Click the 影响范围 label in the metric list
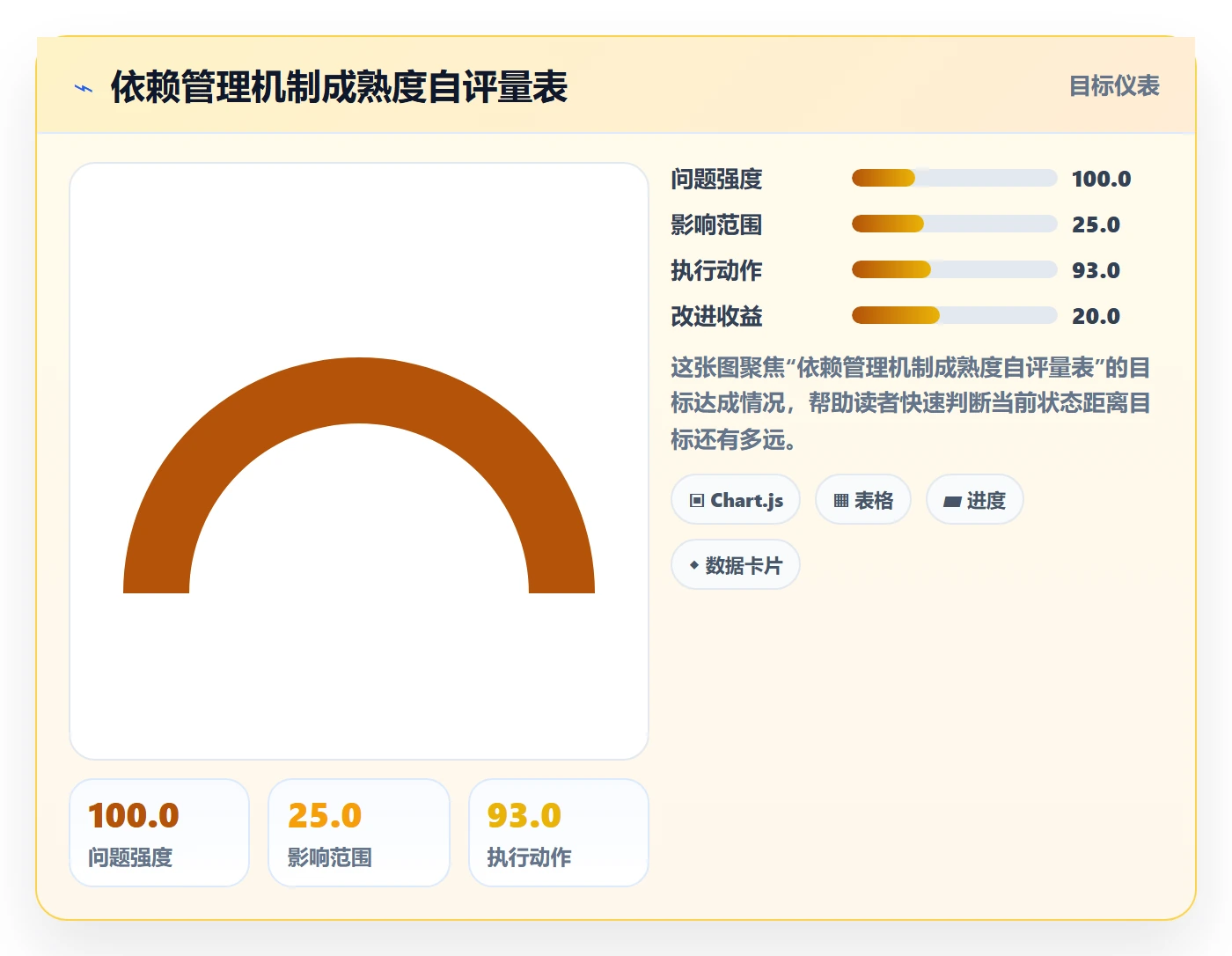The width and height of the screenshot is (1232, 956). click(x=716, y=224)
